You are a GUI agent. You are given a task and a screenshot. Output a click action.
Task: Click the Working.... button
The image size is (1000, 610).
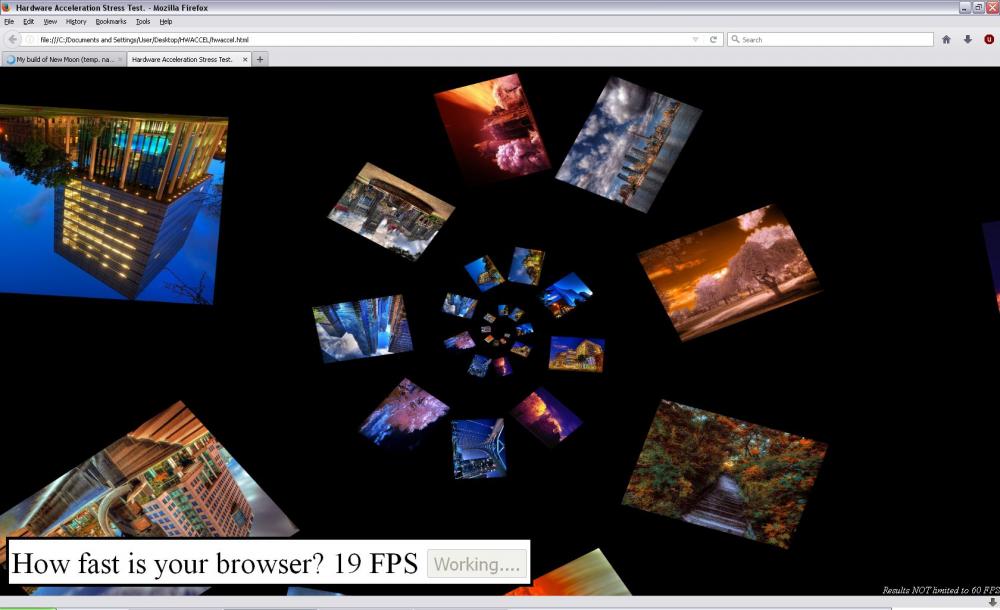(x=477, y=565)
